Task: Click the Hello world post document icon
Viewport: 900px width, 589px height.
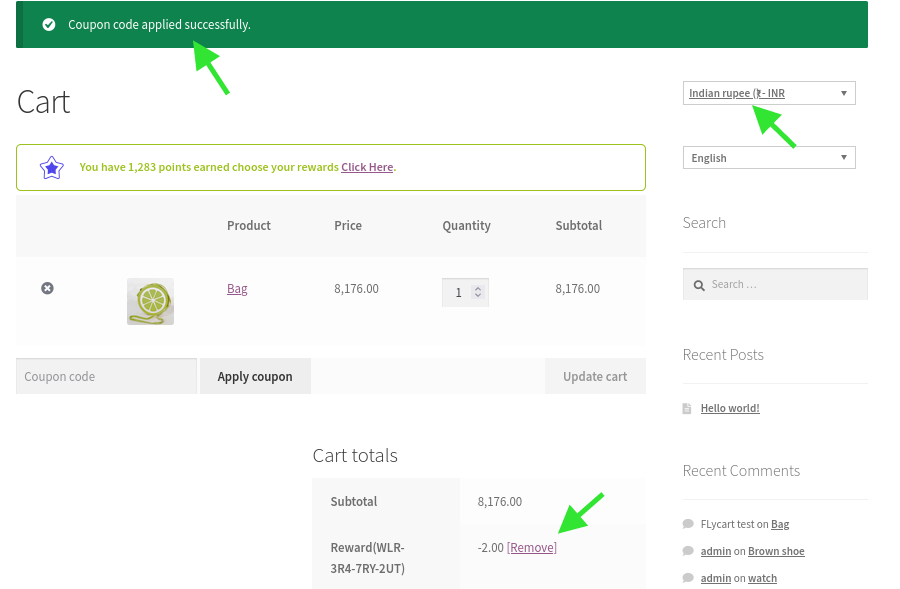Action: click(687, 408)
